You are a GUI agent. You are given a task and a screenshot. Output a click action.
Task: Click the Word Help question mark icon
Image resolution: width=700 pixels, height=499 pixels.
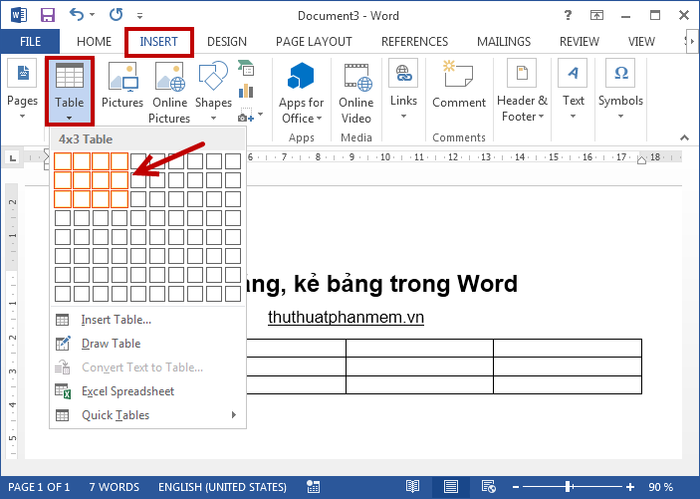pyautogui.click(x=568, y=15)
